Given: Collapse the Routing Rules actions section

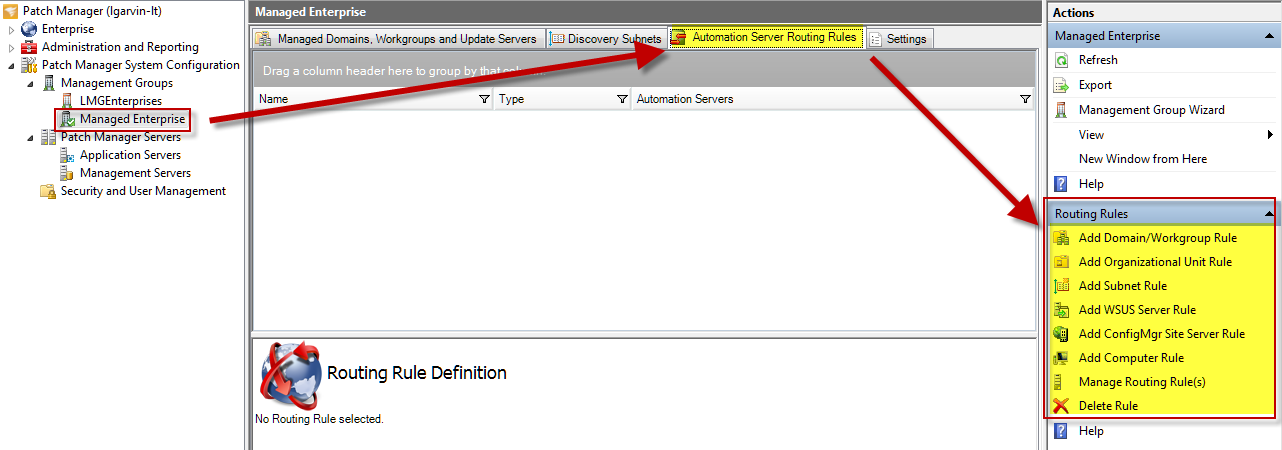Looking at the screenshot, I should (x=1269, y=214).
